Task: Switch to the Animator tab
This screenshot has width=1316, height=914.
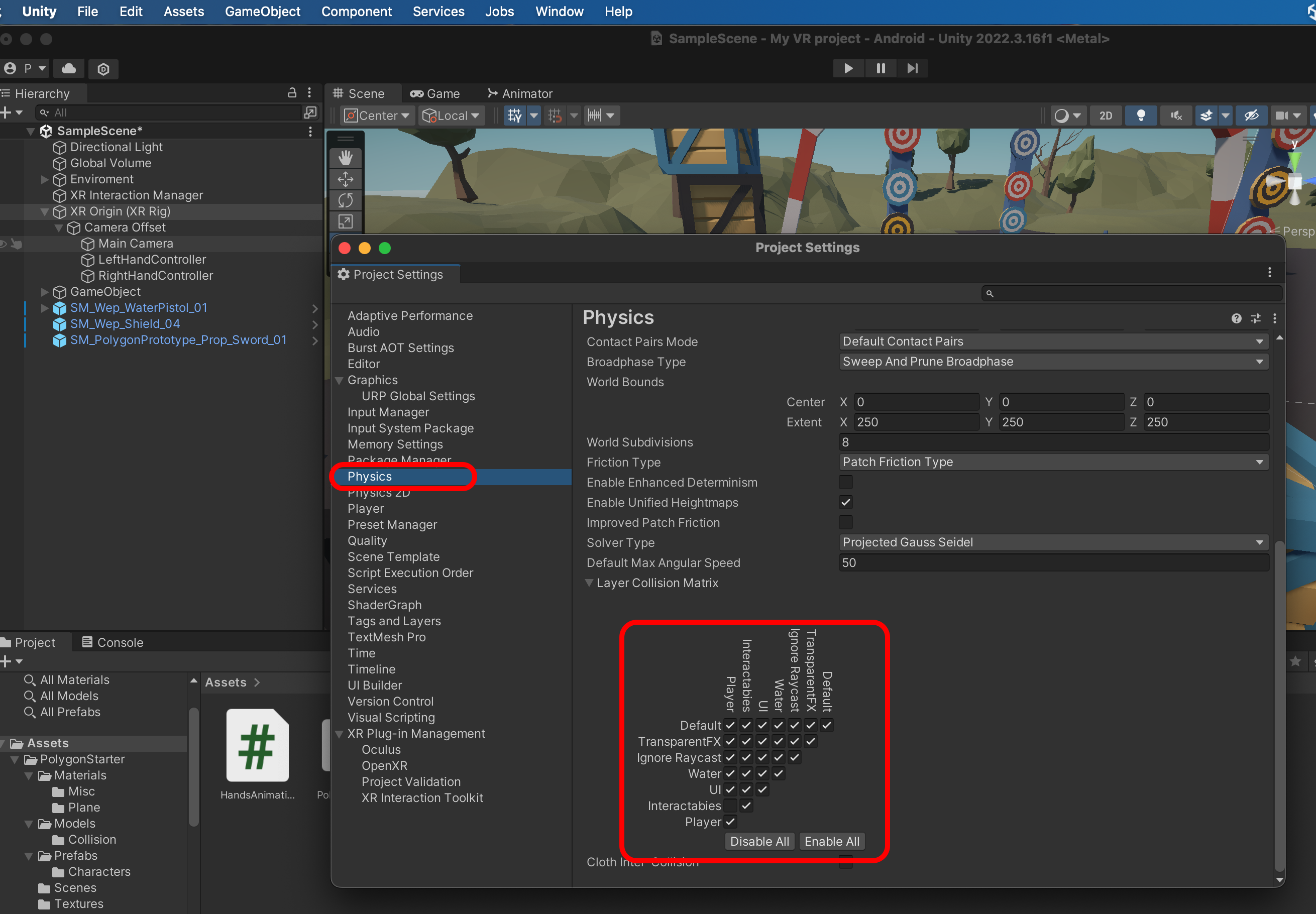Action: tap(520, 93)
